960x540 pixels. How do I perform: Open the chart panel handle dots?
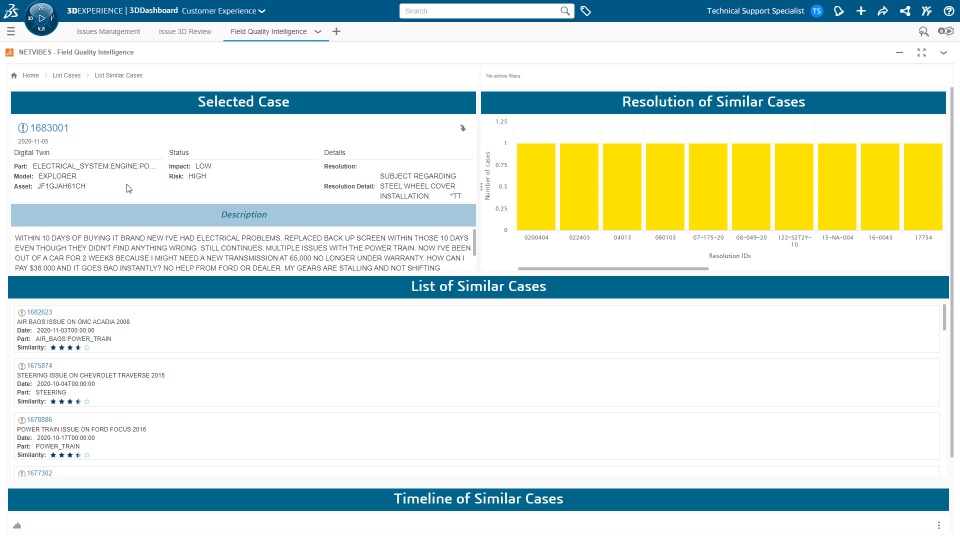point(481,186)
